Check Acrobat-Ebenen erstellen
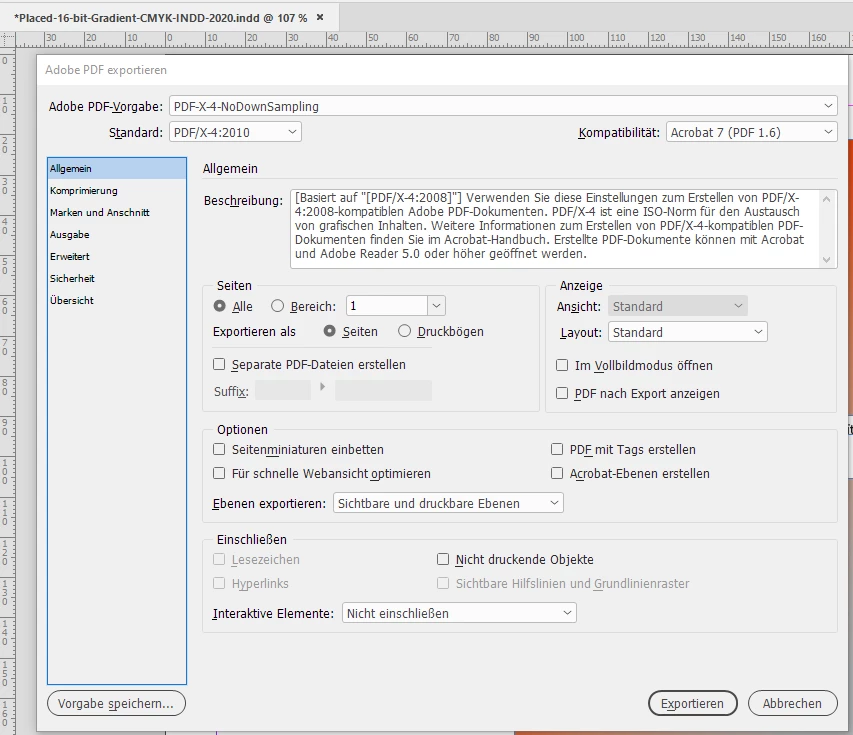 point(557,473)
